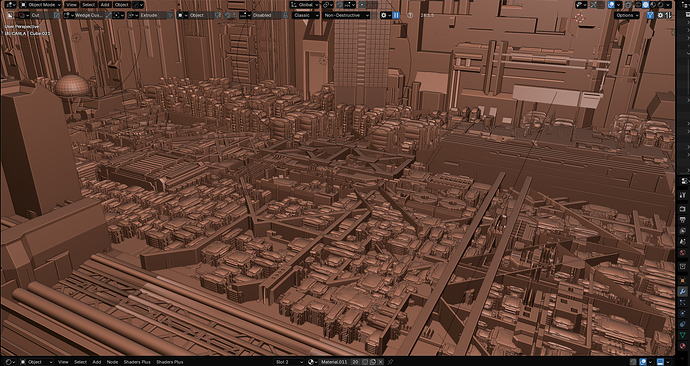Open the Object target dropdown
This screenshot has width=690, height=366.
(196, 15)
